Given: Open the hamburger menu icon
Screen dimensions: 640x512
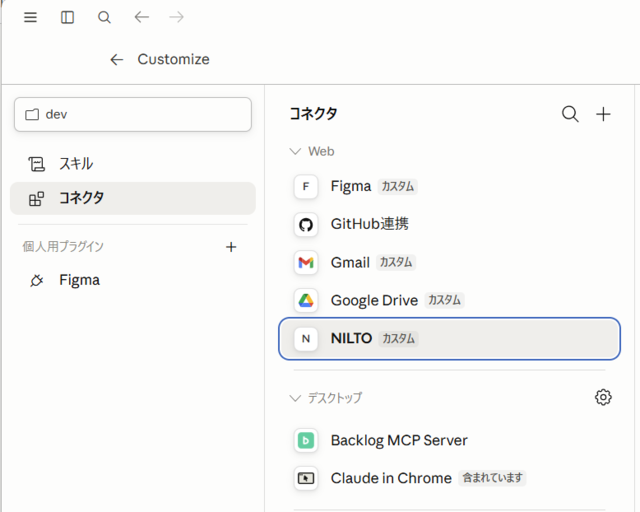Looking at the screenshot, I should point(30,17).
